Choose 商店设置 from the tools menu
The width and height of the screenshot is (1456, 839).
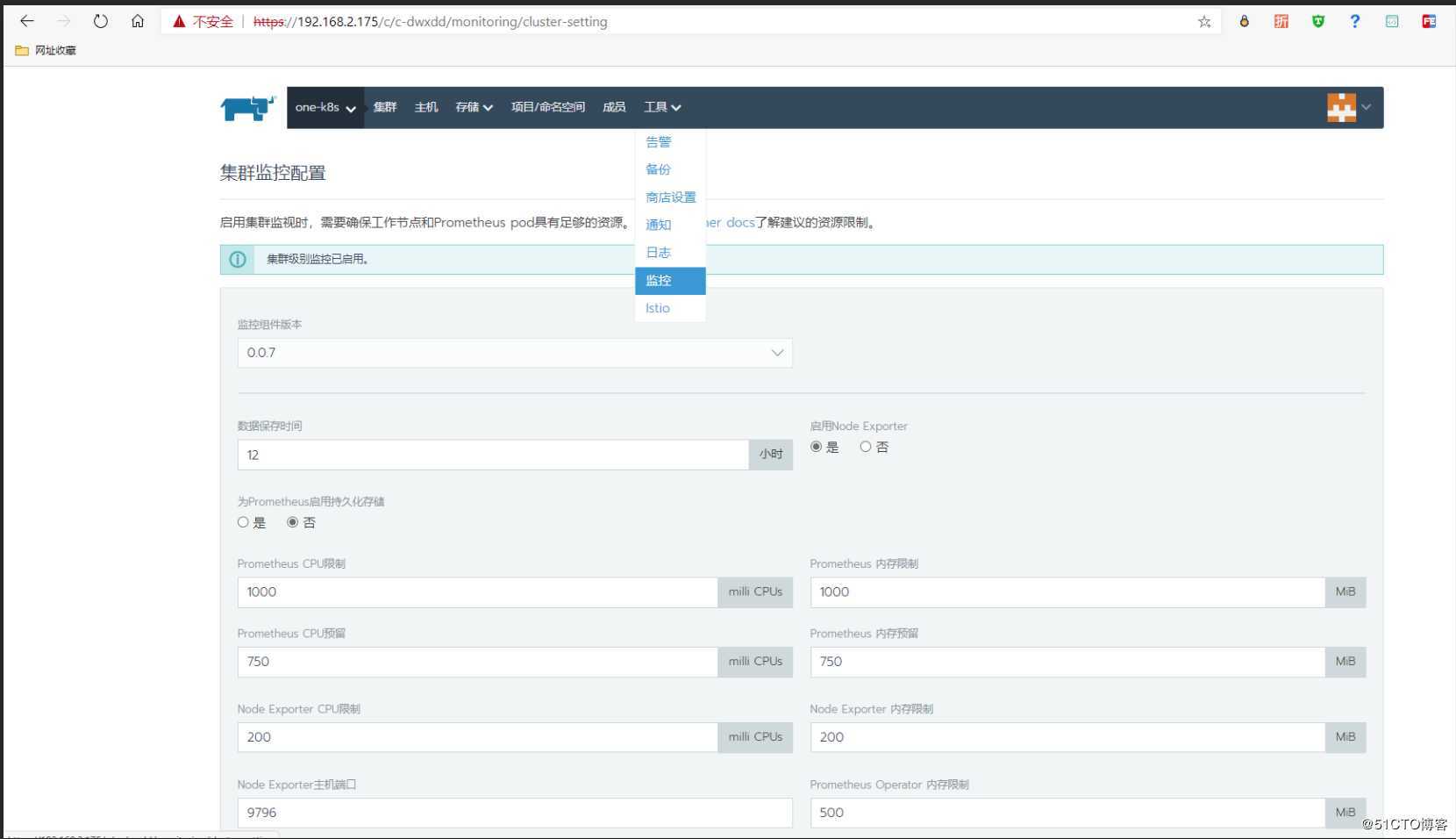click(670, 197)
